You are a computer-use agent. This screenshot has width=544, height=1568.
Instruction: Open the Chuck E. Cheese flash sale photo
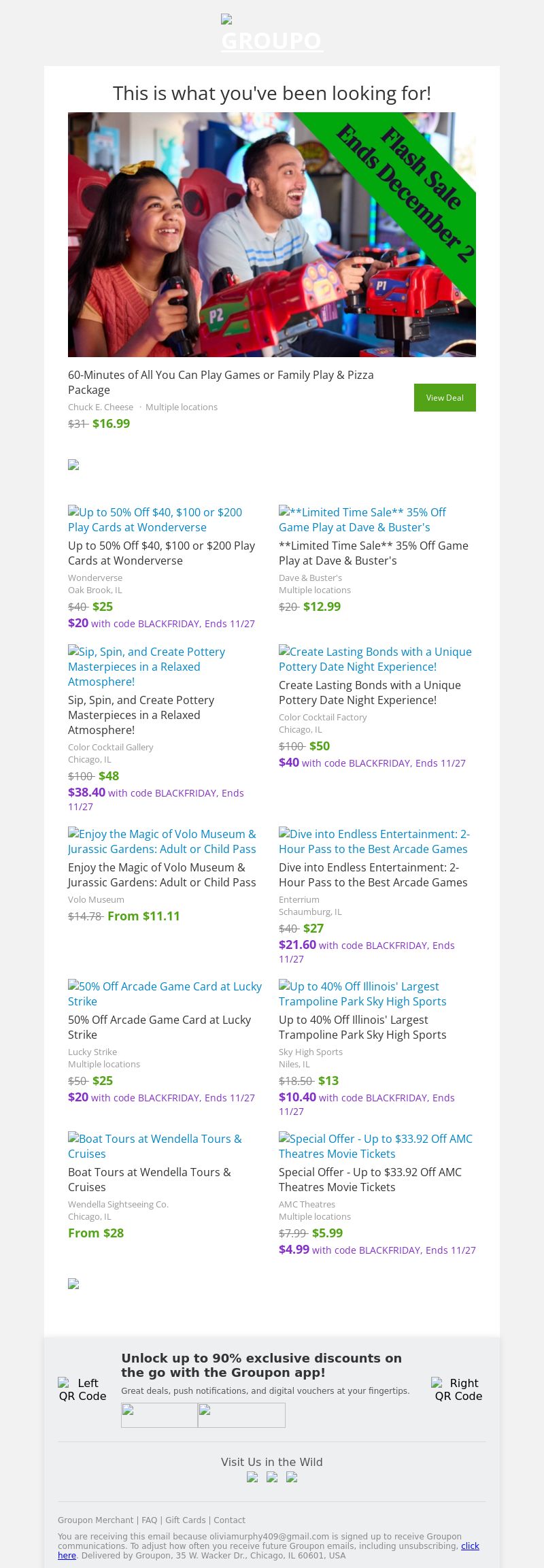tap(272, 235)
